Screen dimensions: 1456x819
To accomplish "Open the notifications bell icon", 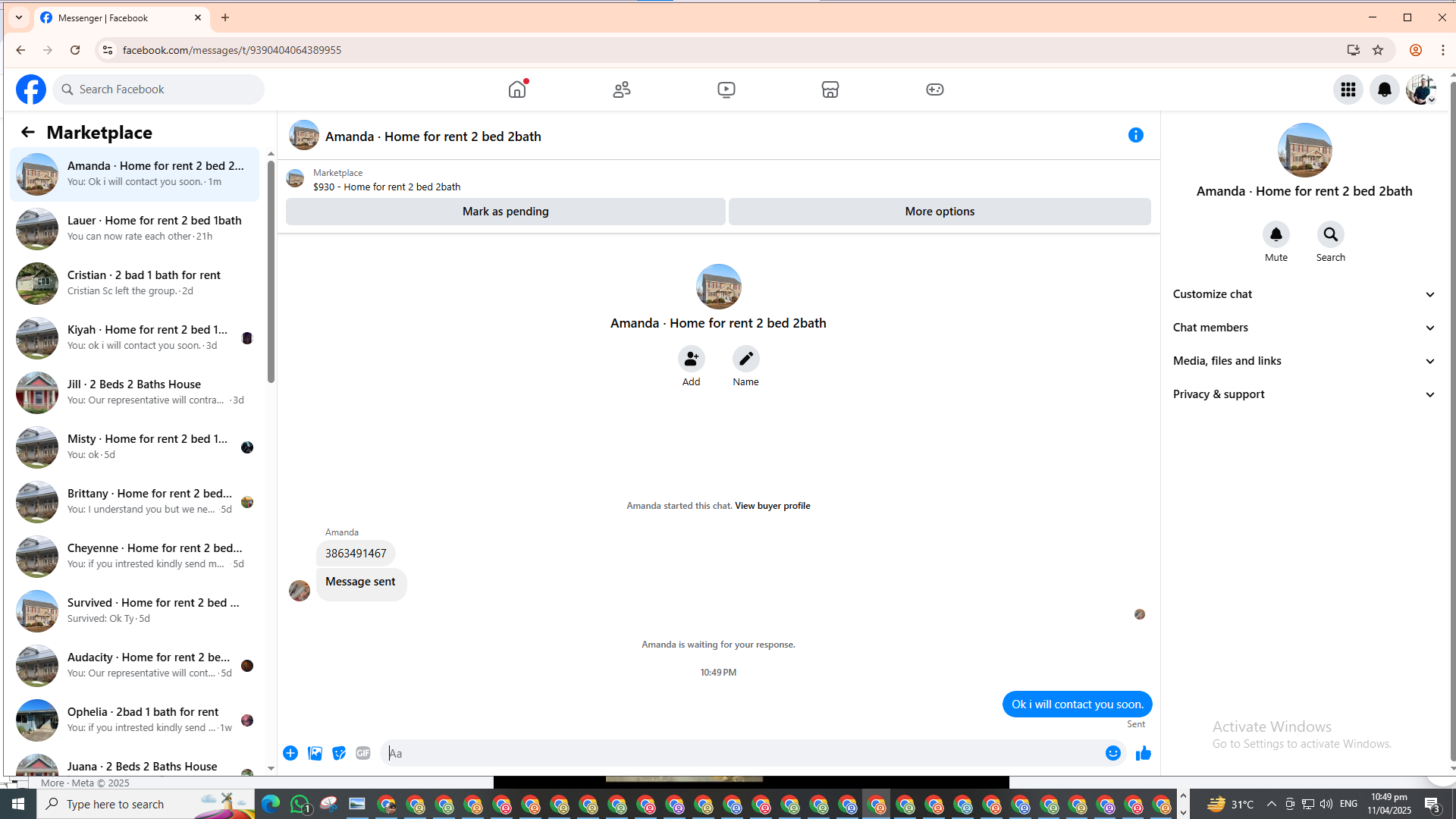I will click(x=1385, y=89).
